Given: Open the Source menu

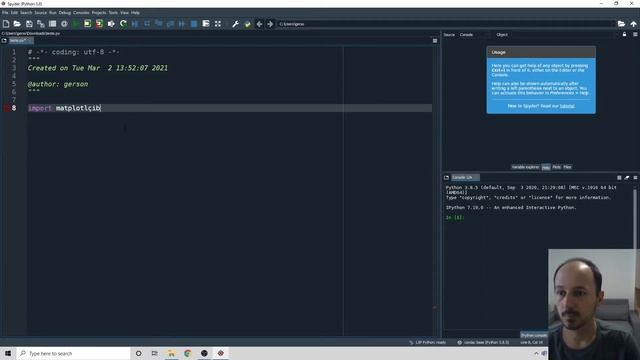Looking at the screenshot, I should click(40, 13).
